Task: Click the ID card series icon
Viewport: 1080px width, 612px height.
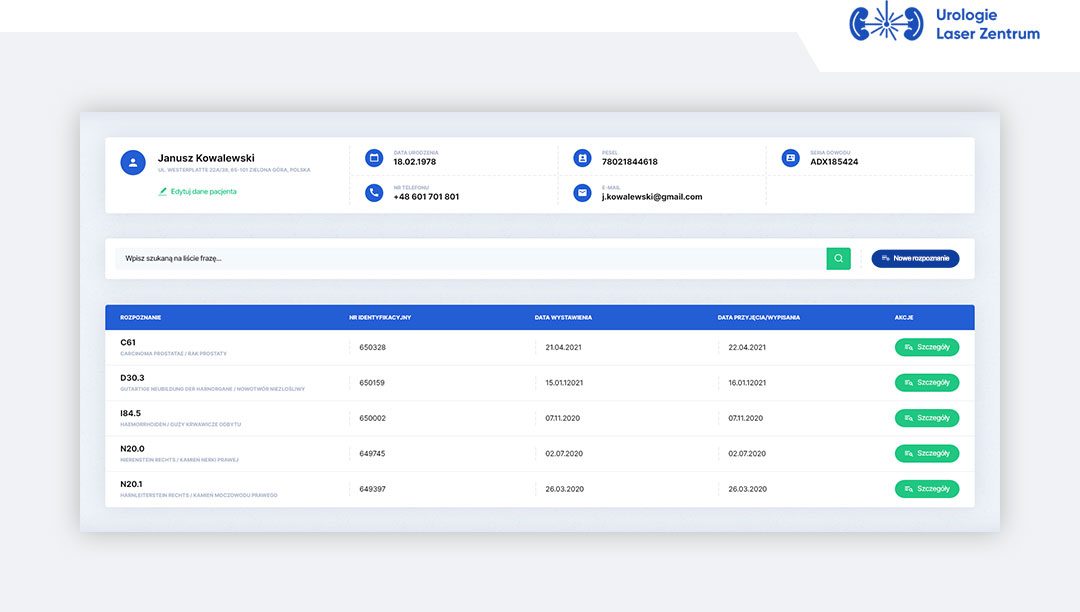Action: tap(791, 158)
